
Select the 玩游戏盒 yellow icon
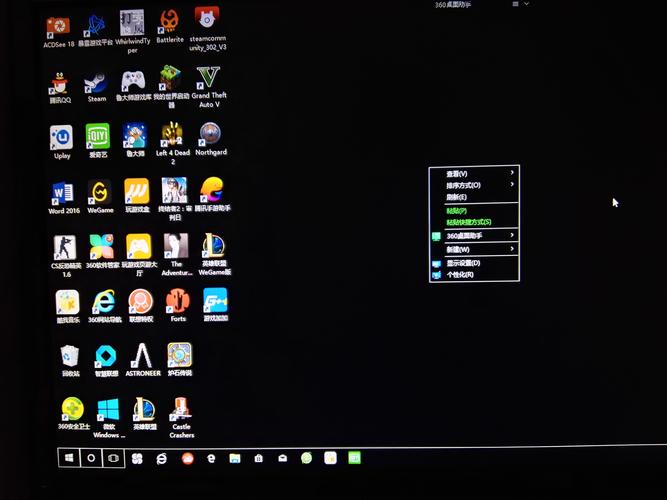coord(137,195)
